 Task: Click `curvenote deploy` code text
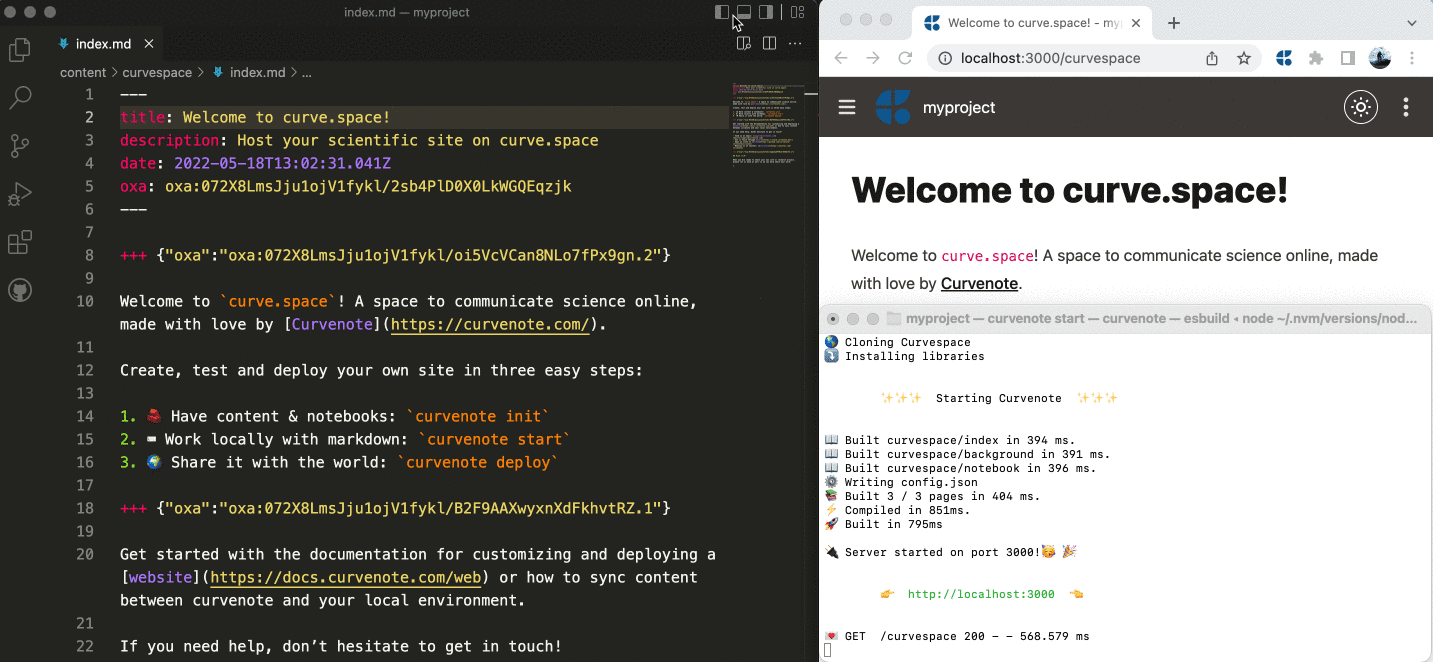click(x=478, y=462)
